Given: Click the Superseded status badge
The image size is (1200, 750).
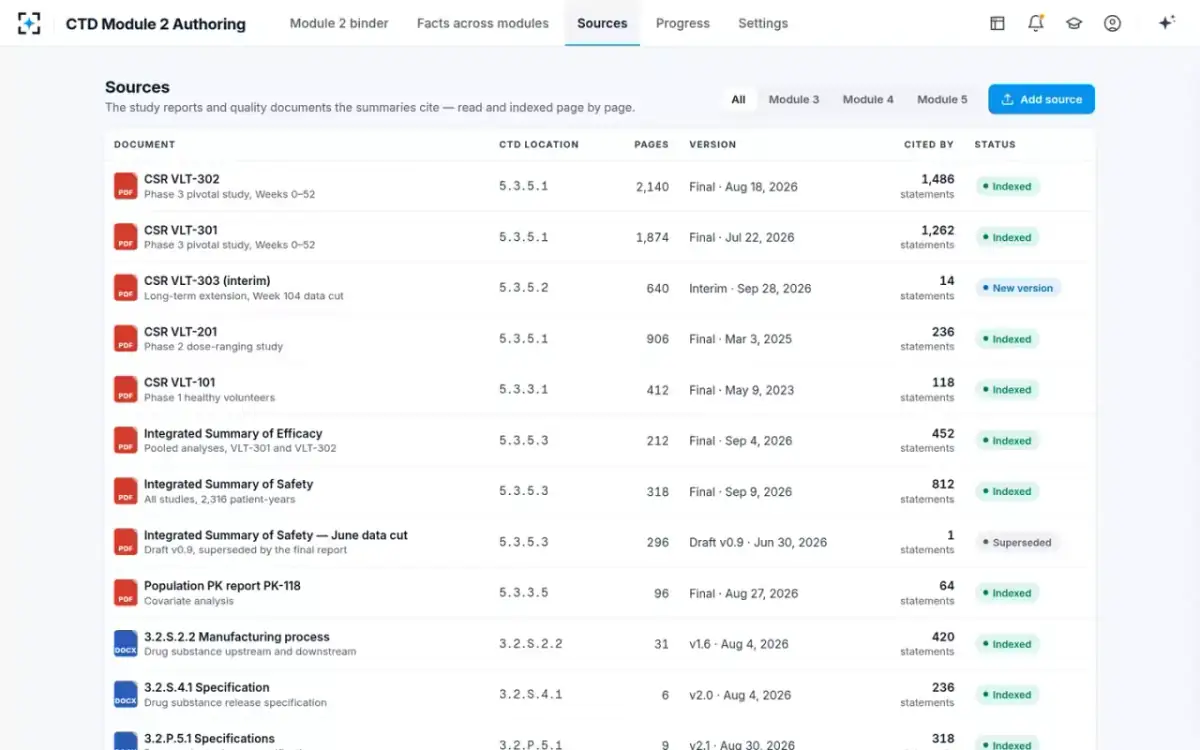Looking at the screenshot, I should pos(1017,542).
